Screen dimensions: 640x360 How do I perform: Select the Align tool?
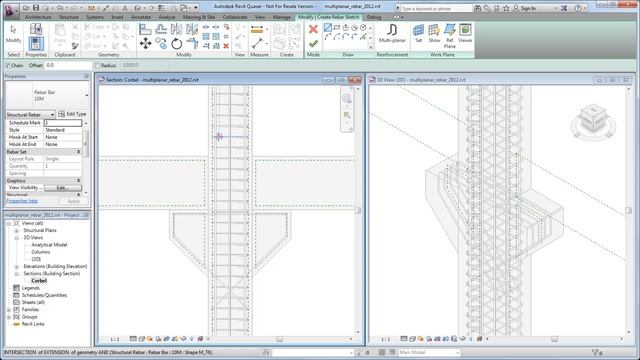145,29
